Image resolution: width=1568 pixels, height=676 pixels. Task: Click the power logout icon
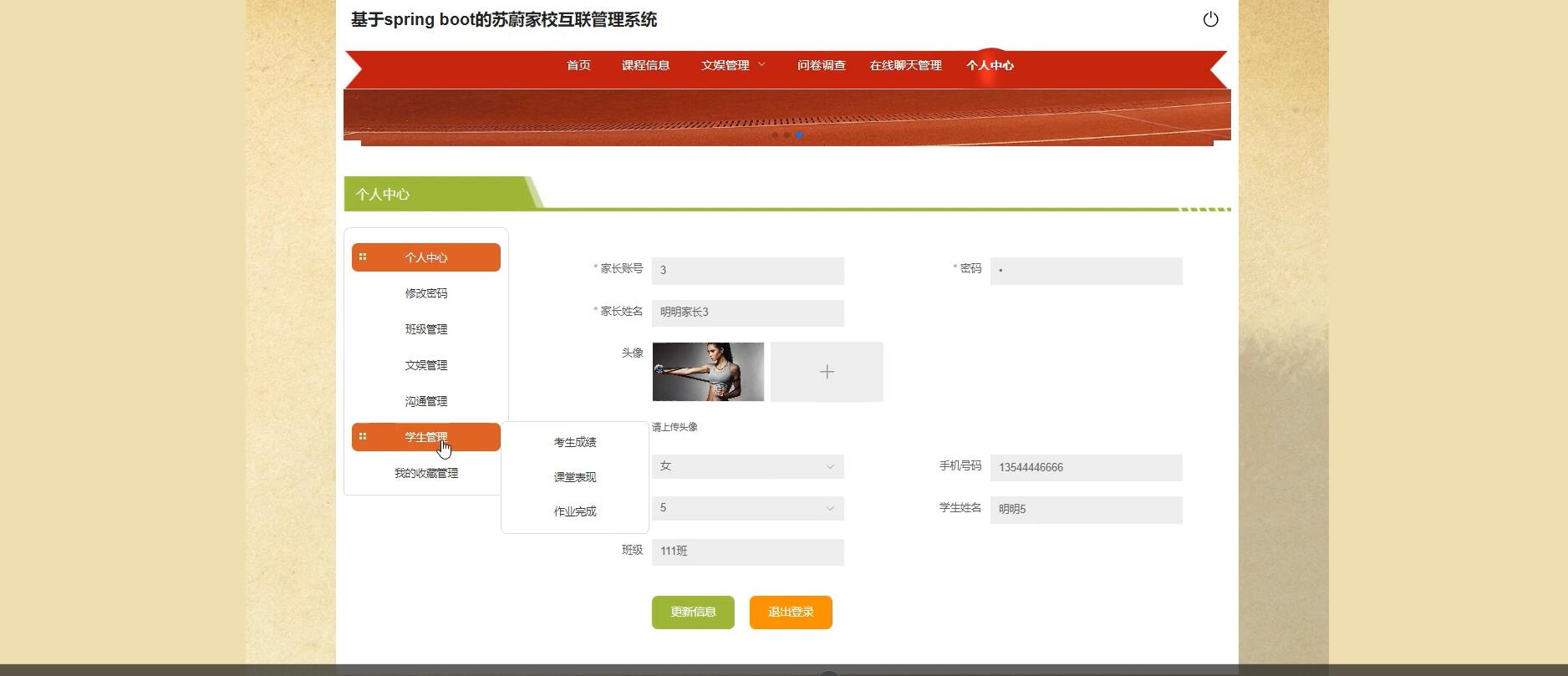pos(1210,19)
